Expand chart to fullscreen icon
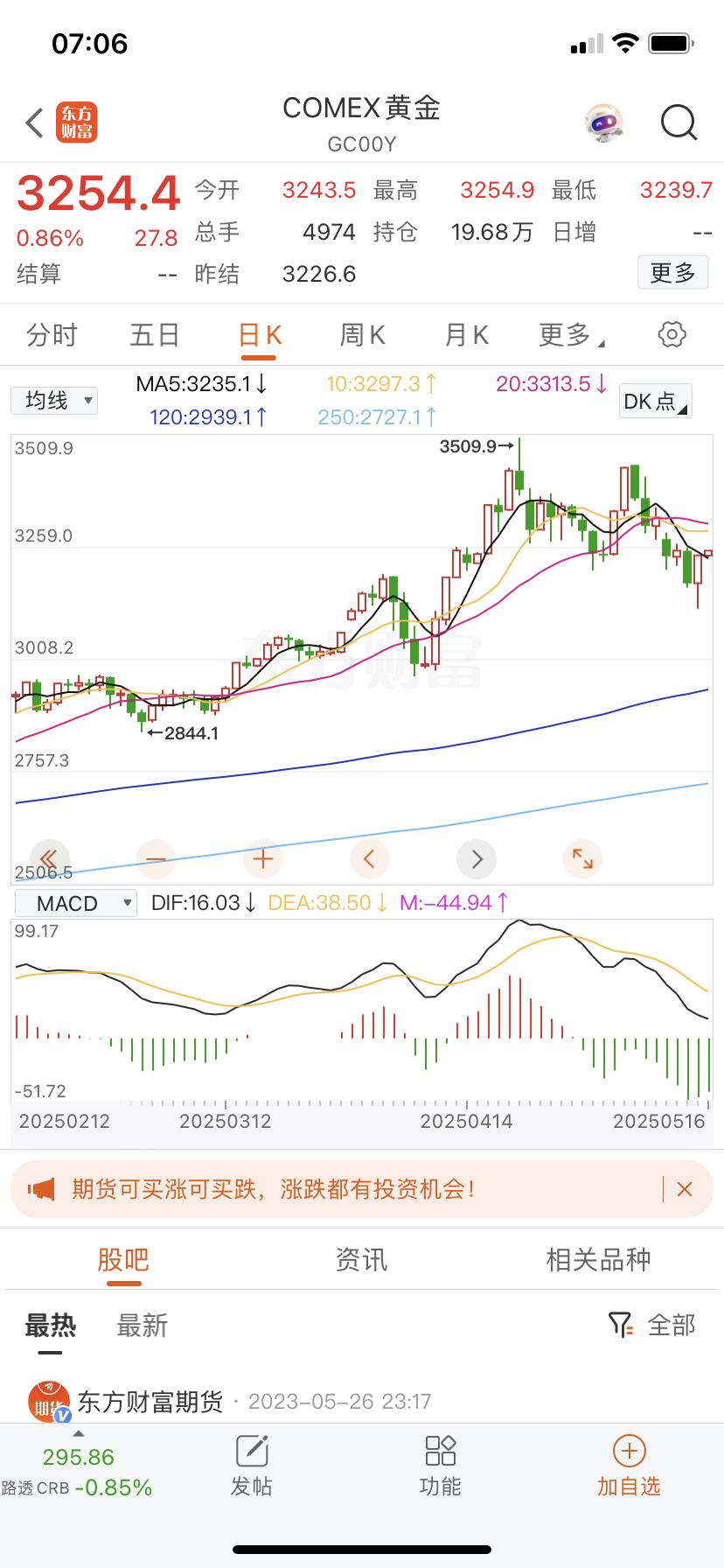The height and width of the screenshot is (1568, 724). (582, 859)
